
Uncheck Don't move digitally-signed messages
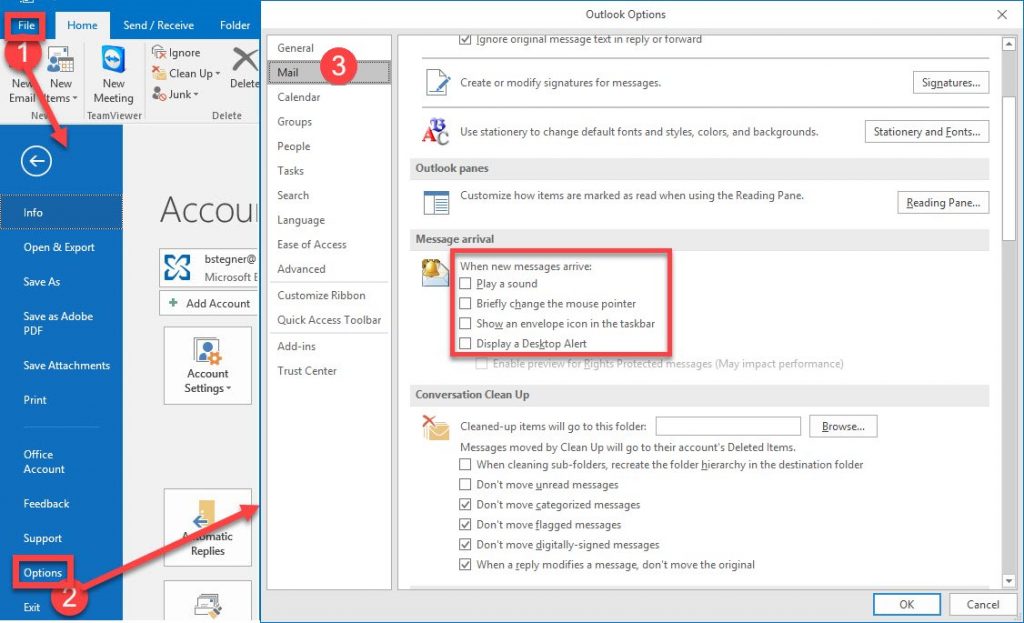pyautogui.click(x=465, y=545)
